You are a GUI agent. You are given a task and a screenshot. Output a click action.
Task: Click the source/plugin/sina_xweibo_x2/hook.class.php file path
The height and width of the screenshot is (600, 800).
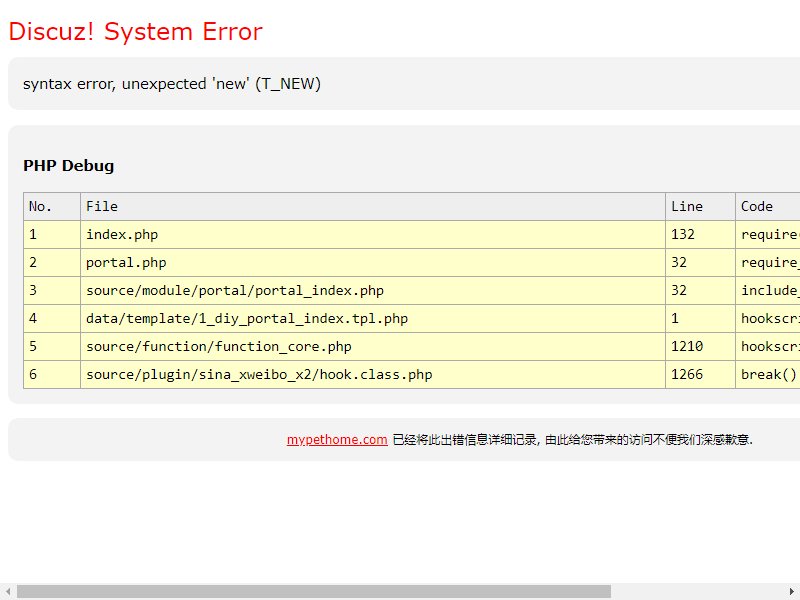tap(259, 375)
